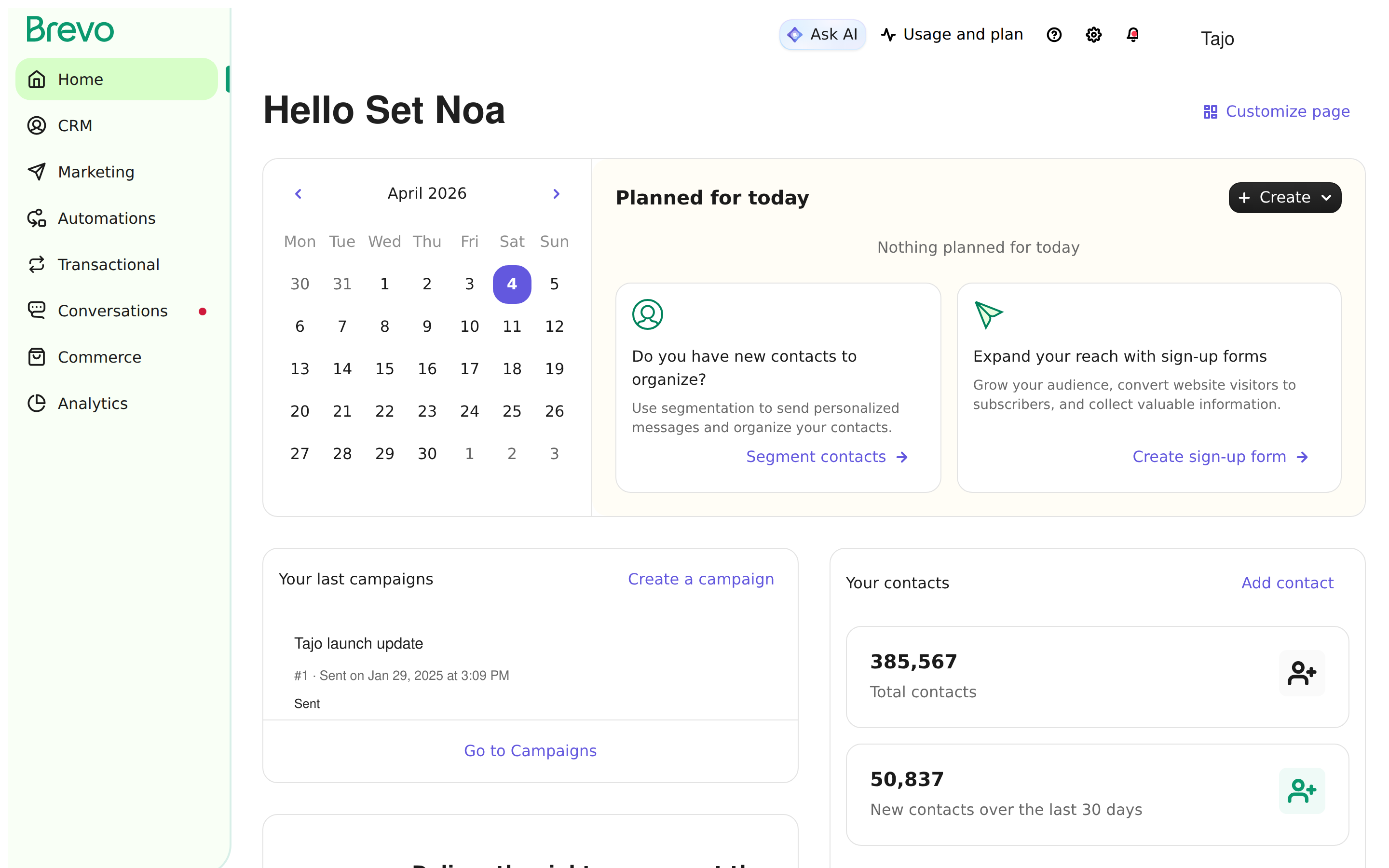Click the add-user icon beside Total contacts
The image size is (1389, 868).
click(x=1302, y=673)
